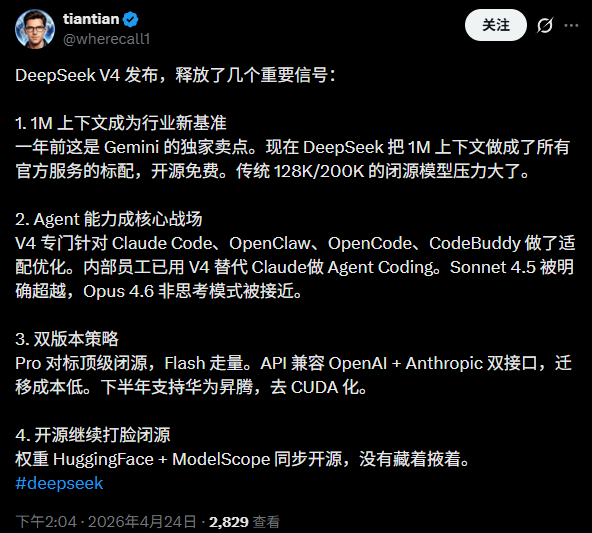Click the 关注 follow button
Image resolution: width=592 pixels, height=533 pixels.
click(495, 25)
